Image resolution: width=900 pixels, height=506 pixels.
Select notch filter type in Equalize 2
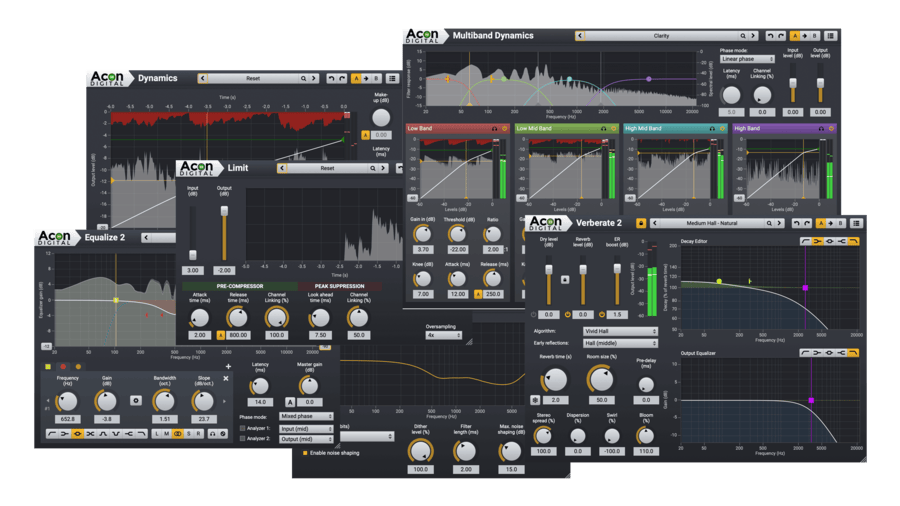(x=116, y=434)
